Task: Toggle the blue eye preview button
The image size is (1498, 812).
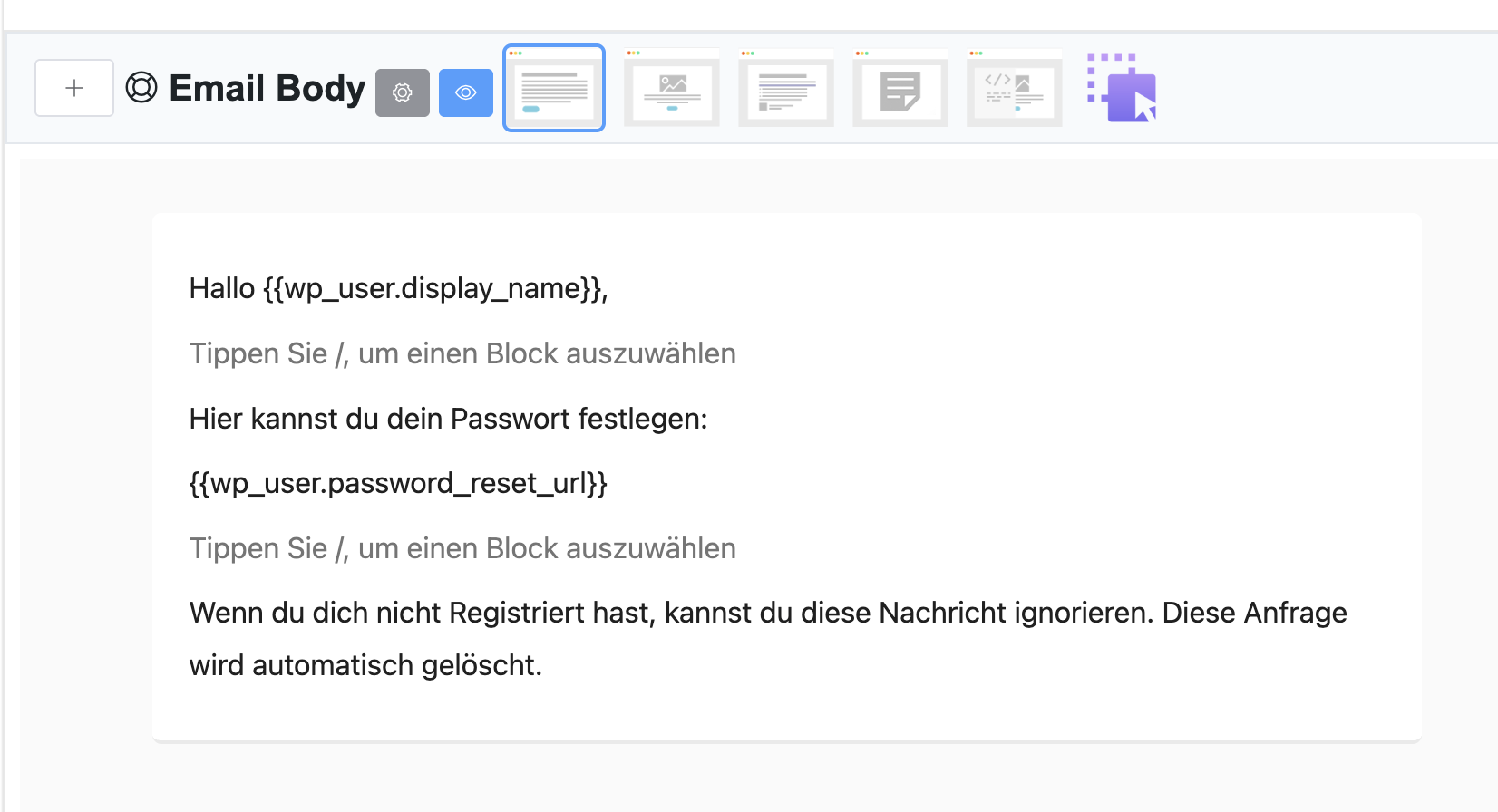Action: coord(465,92)
